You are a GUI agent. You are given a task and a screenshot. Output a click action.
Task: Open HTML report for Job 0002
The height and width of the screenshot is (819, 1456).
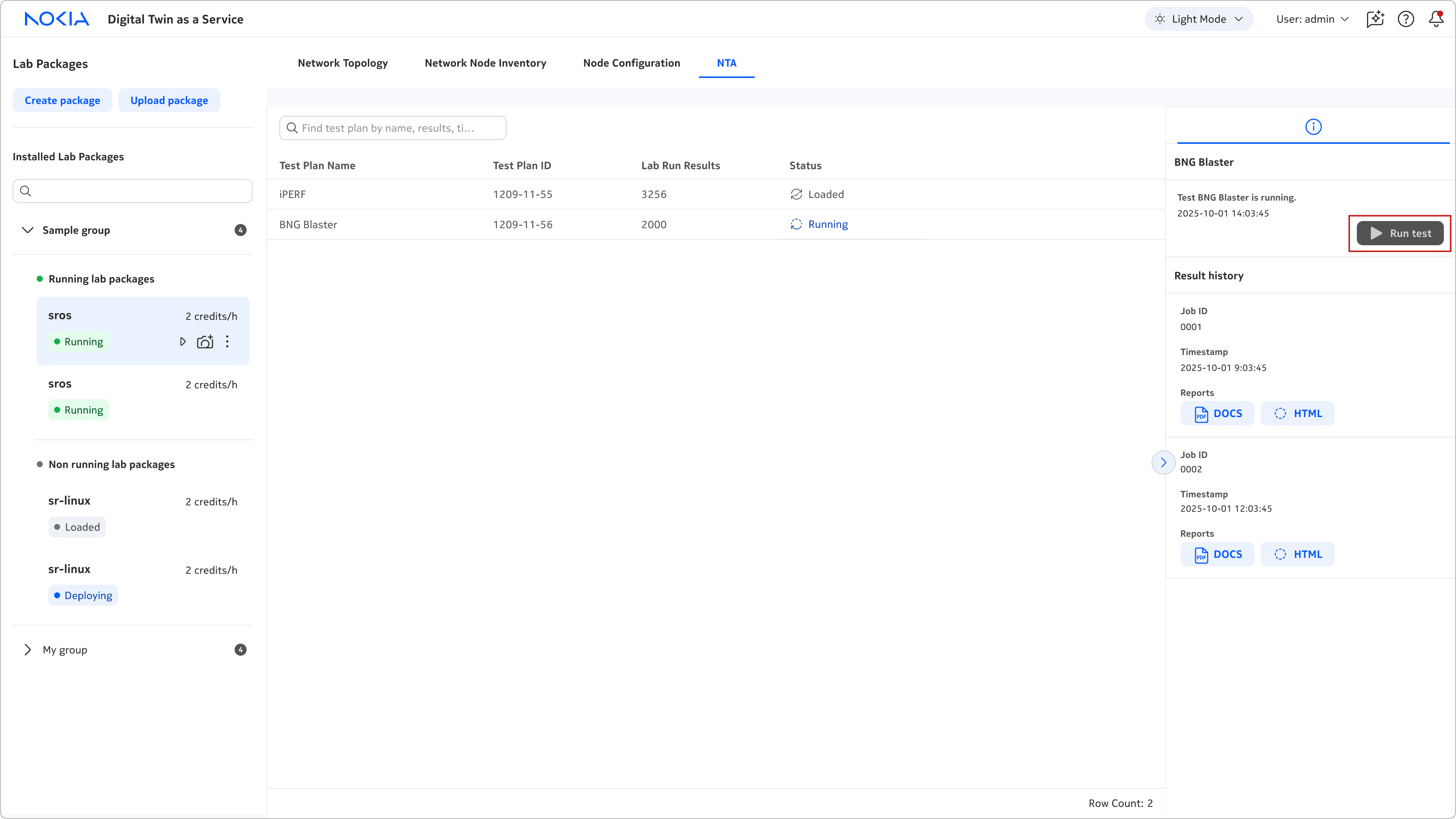(x=1297, y=554)
